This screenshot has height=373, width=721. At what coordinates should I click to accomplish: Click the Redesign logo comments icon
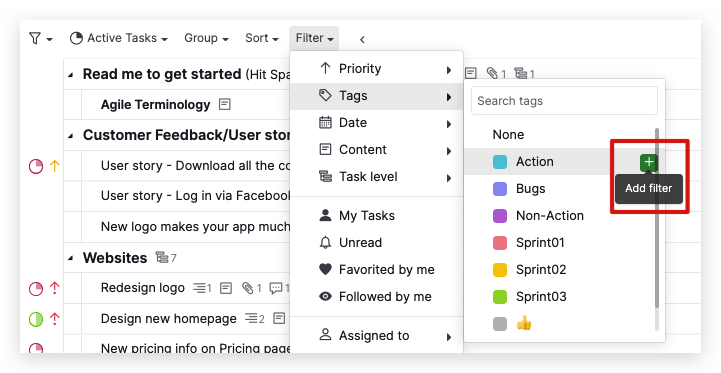[x=276, y=288]
